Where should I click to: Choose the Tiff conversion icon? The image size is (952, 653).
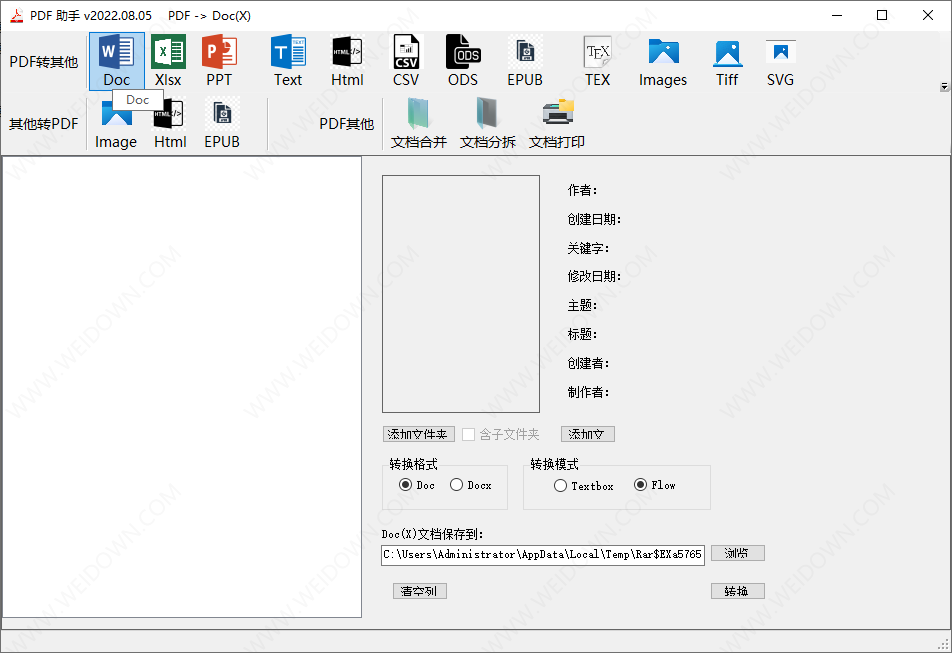[727, 61]
